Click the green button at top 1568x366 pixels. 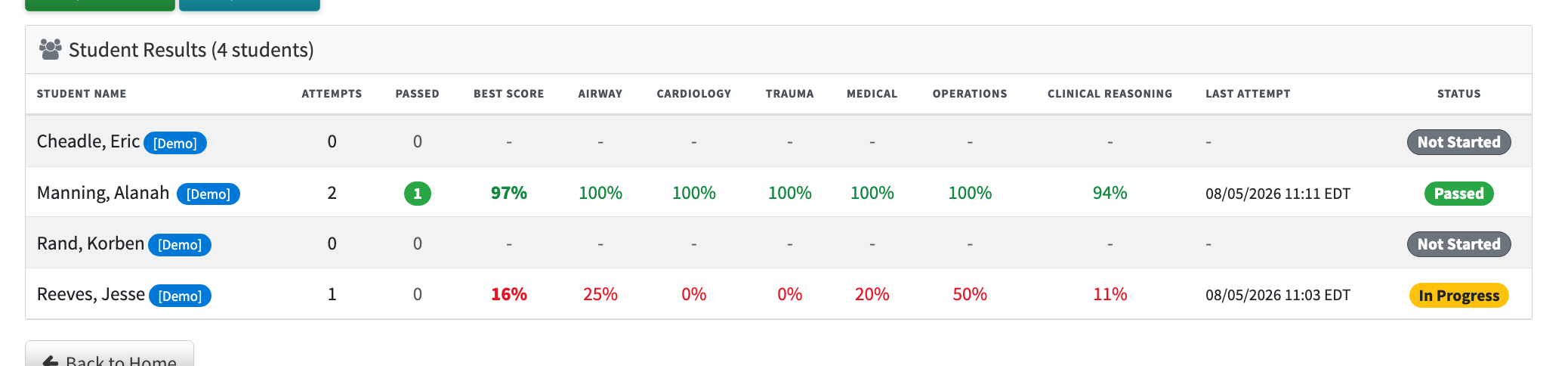pyautogui.click(x=100, y=5)
